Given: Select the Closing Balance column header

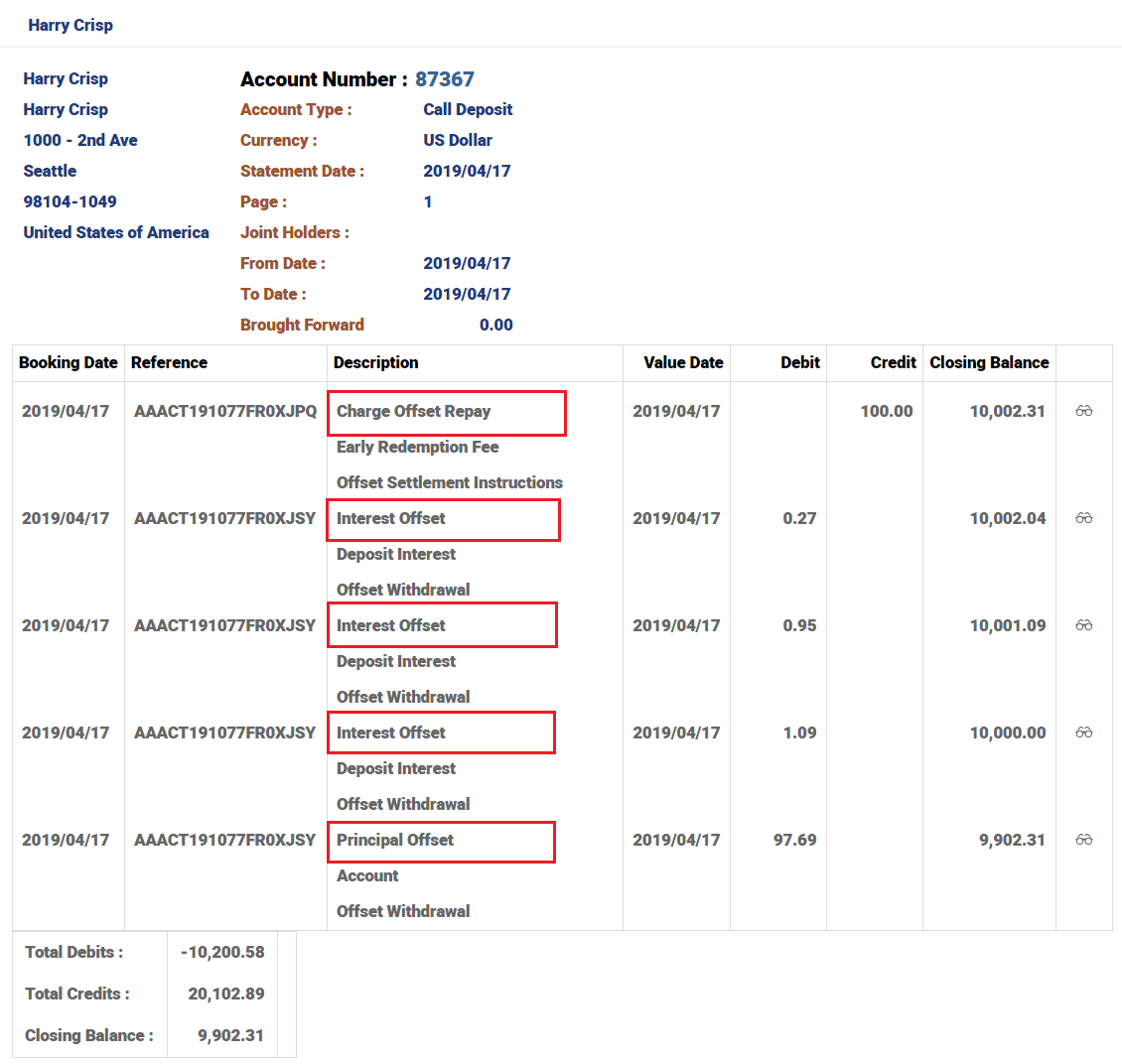Looking at the screenshot, I should click(x=989, y=362).
